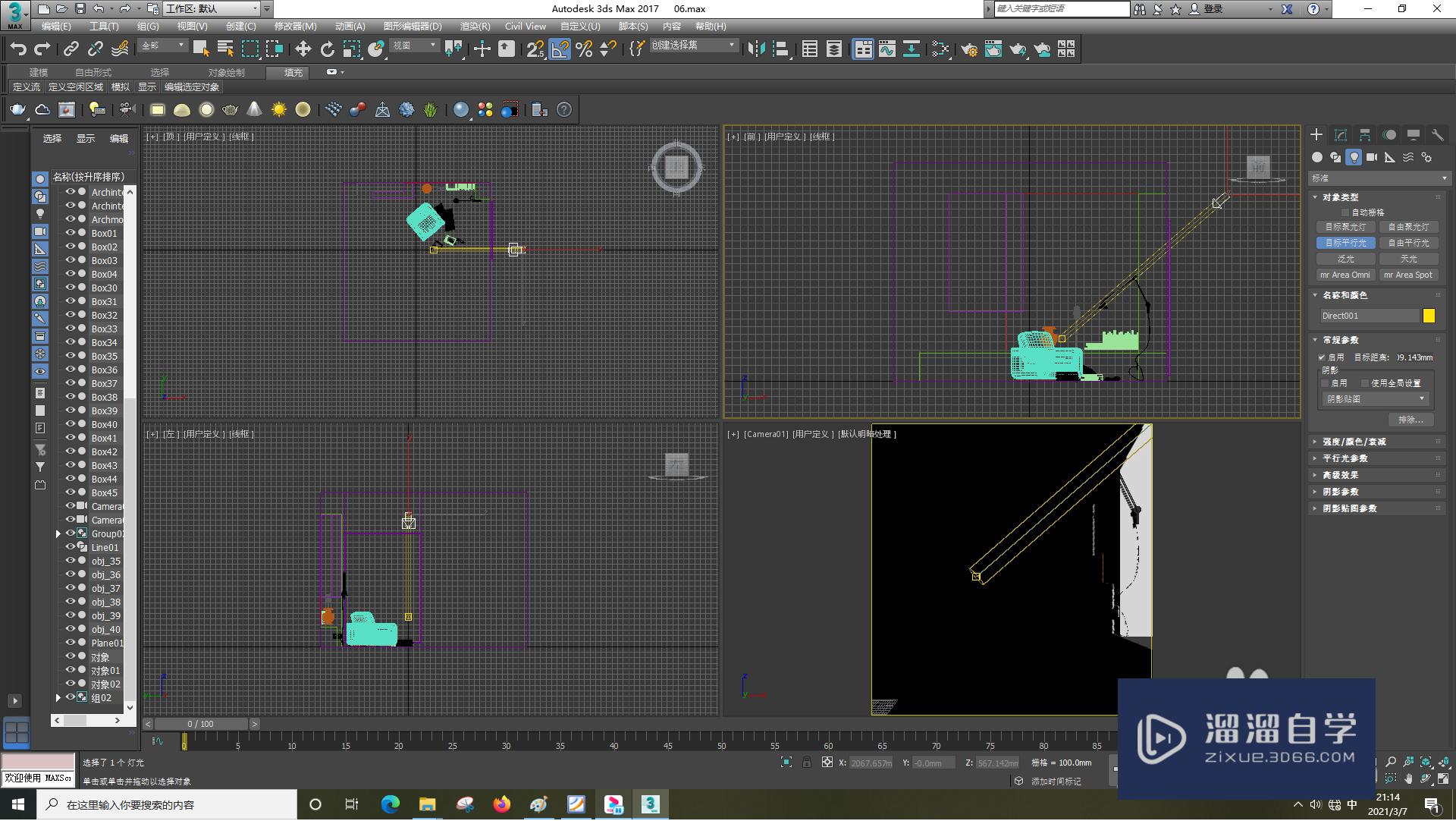Pick the Select and Rotate tool

327,49
